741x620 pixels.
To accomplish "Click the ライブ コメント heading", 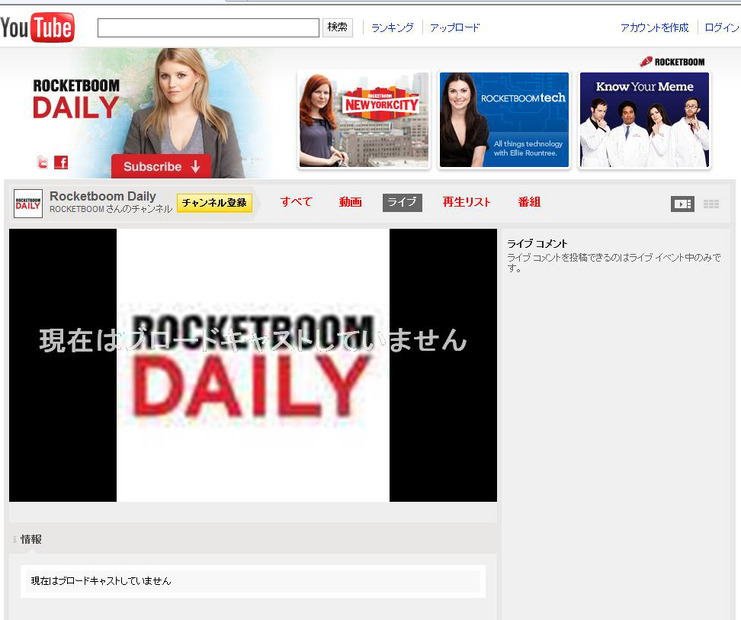I will [537, 244].
